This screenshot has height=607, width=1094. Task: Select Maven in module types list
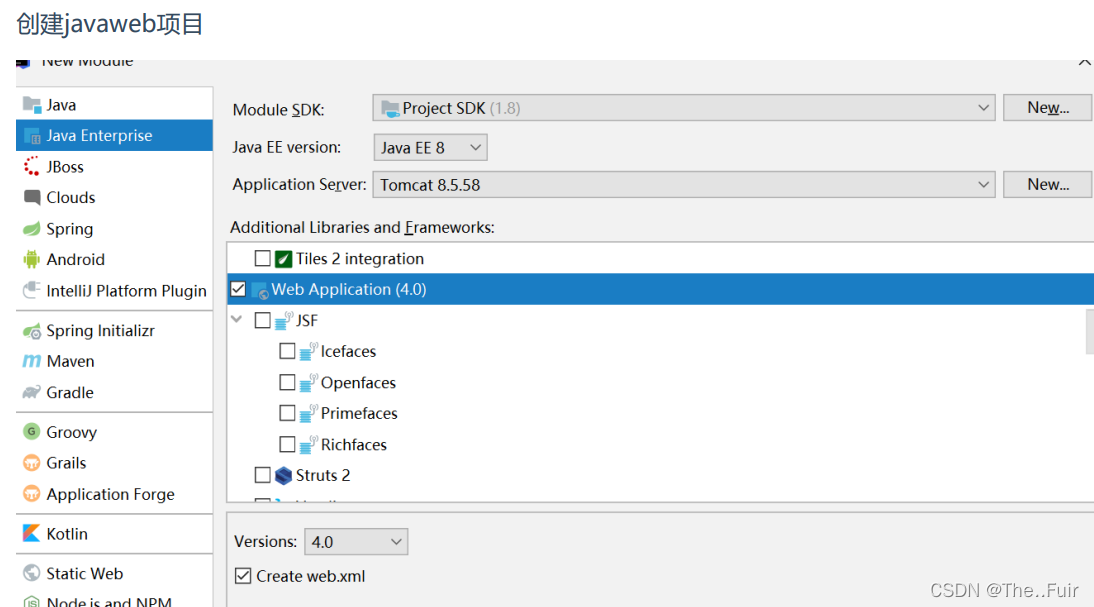click(x=114, y=361)
